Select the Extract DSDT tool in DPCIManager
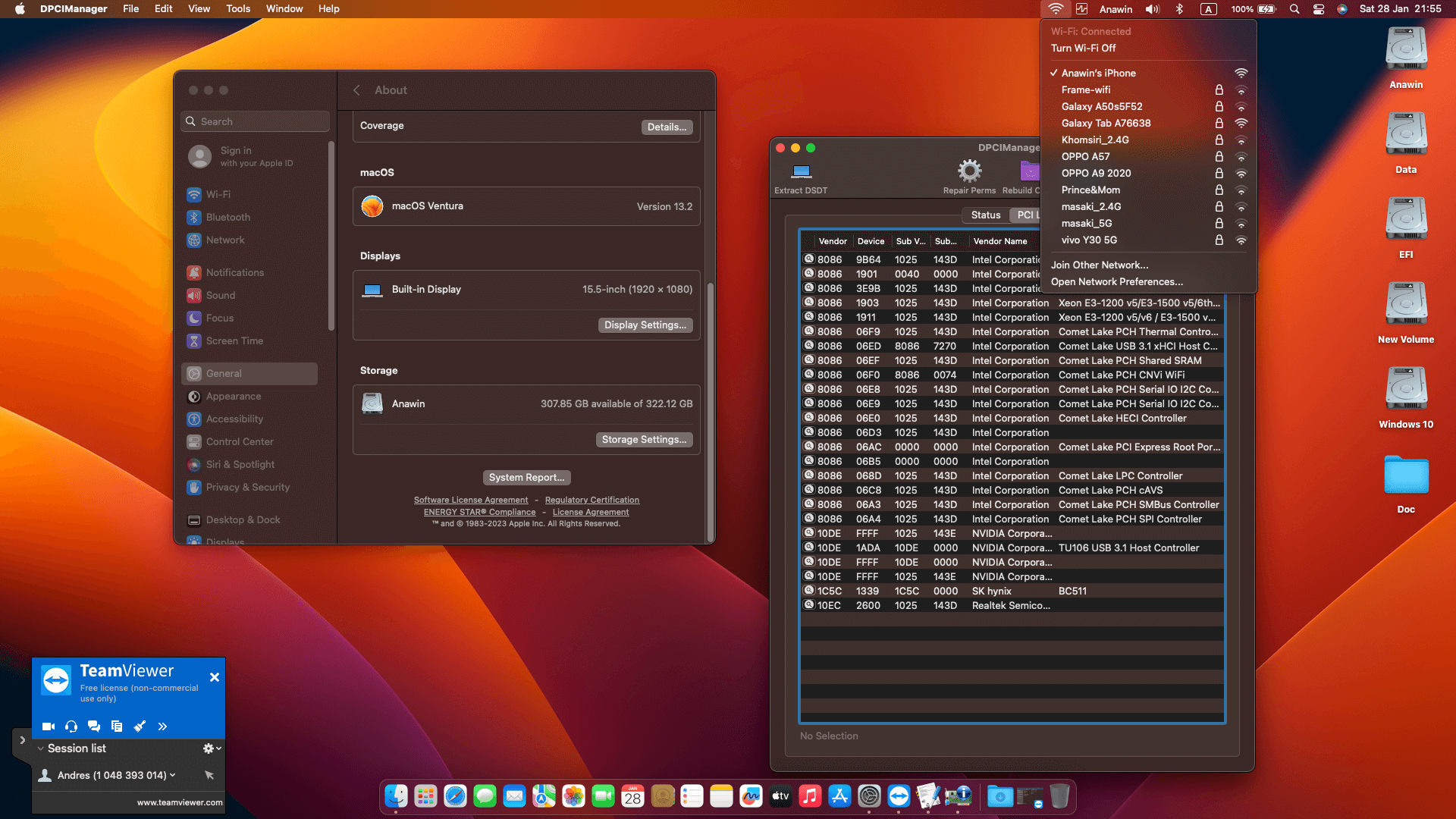Image resolution: width=1456 pixels, height=819 pixels. (800, 176)
